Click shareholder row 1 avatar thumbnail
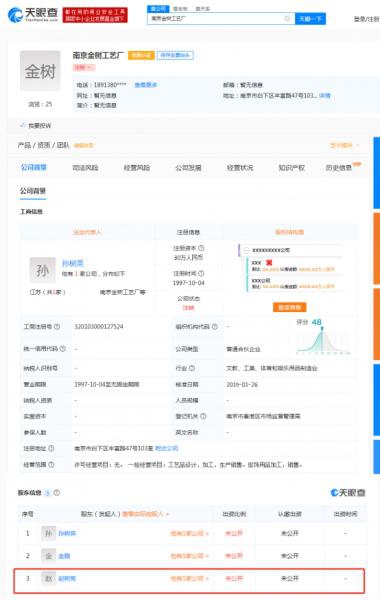 coord(48,533)
